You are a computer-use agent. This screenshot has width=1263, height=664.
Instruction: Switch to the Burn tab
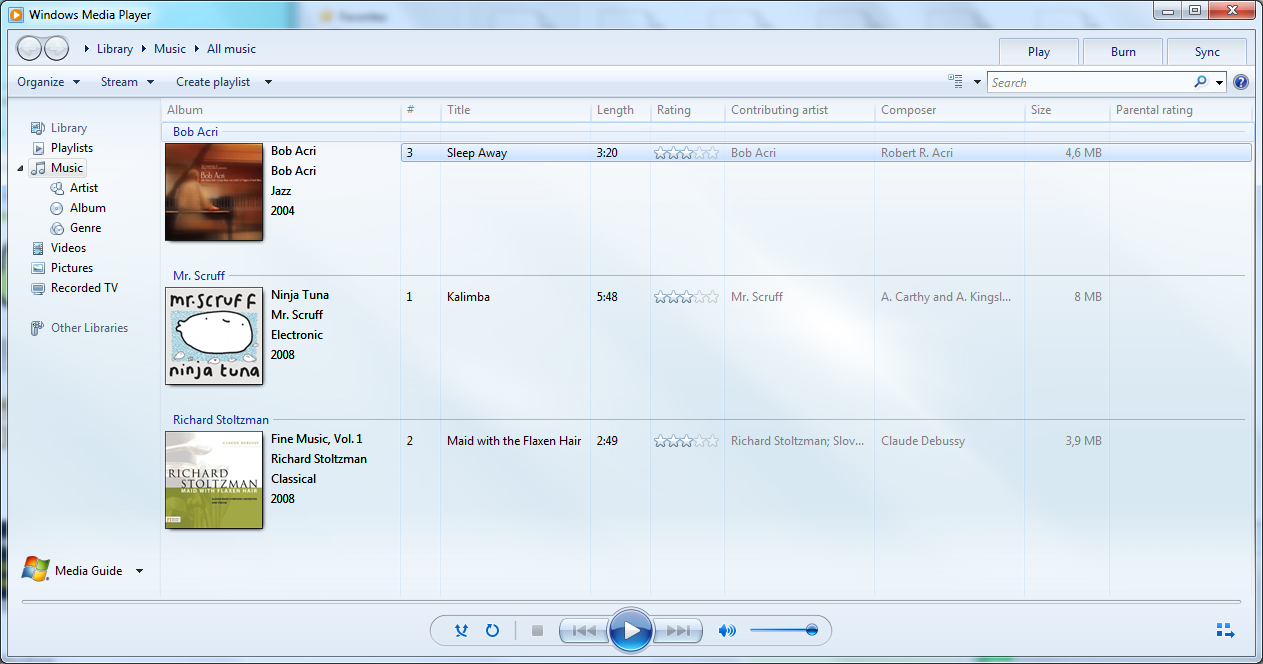[1123, 52]
